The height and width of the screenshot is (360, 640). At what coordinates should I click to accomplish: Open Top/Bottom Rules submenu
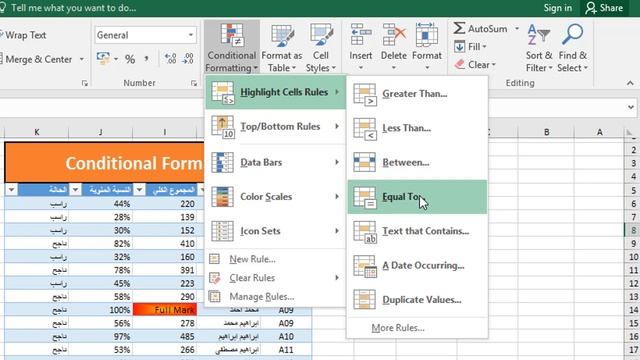tap(276, 127)
